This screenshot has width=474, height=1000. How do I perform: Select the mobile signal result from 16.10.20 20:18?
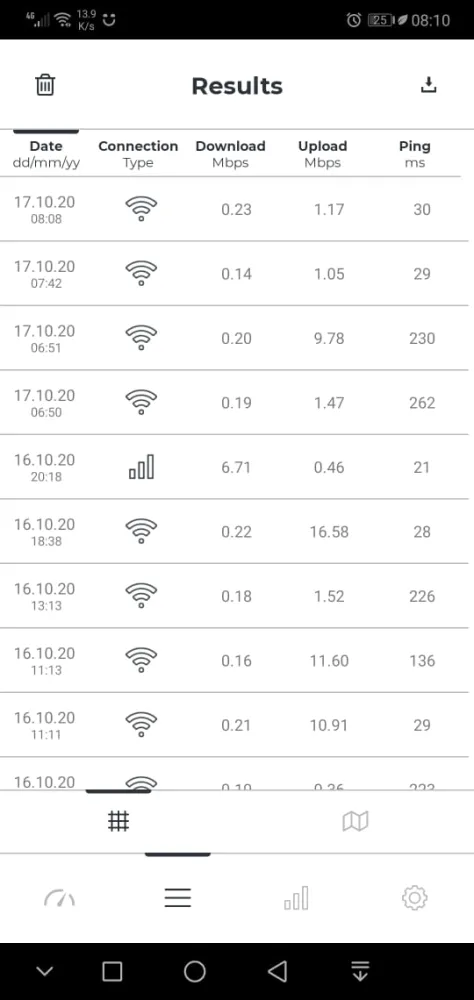point(237,467)
